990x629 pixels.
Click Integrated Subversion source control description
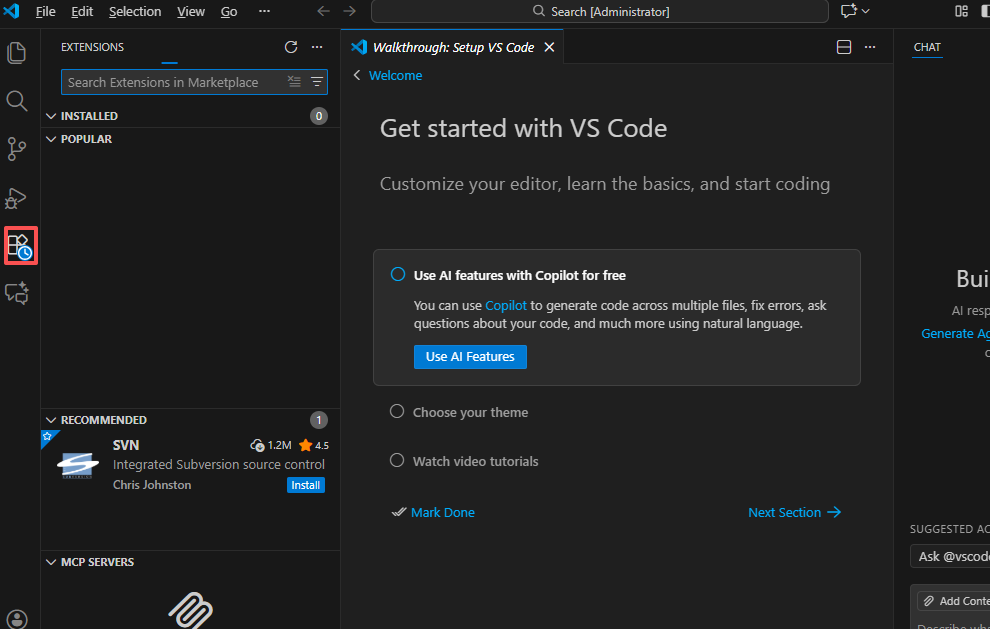218,465
